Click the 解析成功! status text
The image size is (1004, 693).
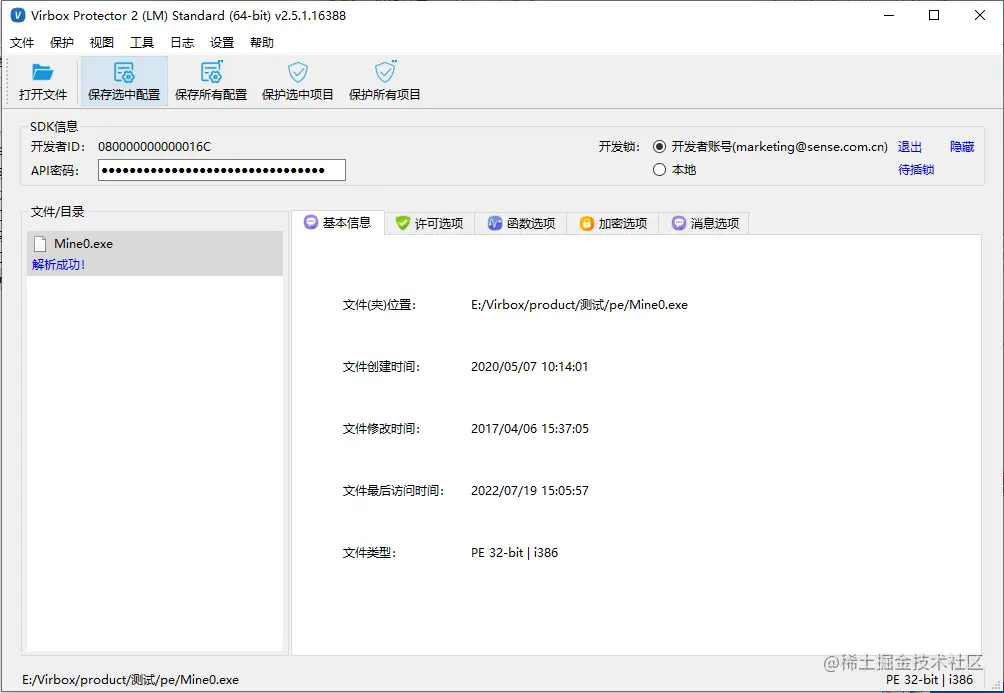pyautogui.click(x=58, y=265)
